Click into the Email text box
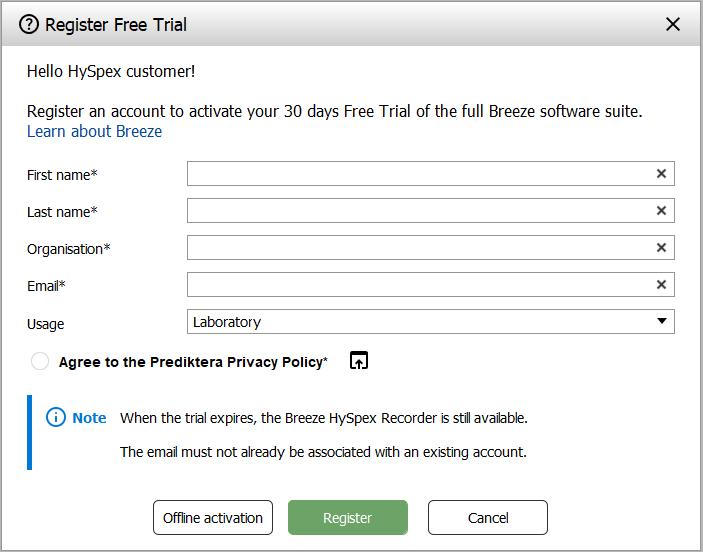This screenshot has width=703, height=552. tap(420, 285)
